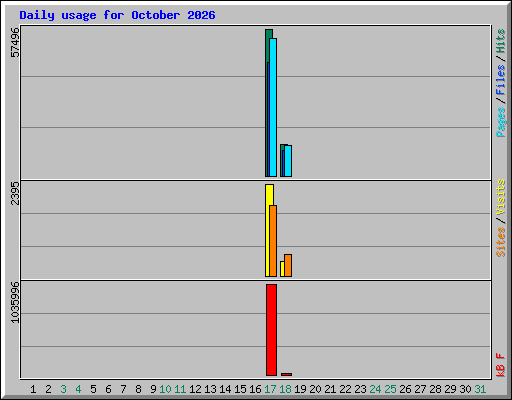The image size is (512, 400).
Task: Click day label 26 on the axis
Action: 405,389
